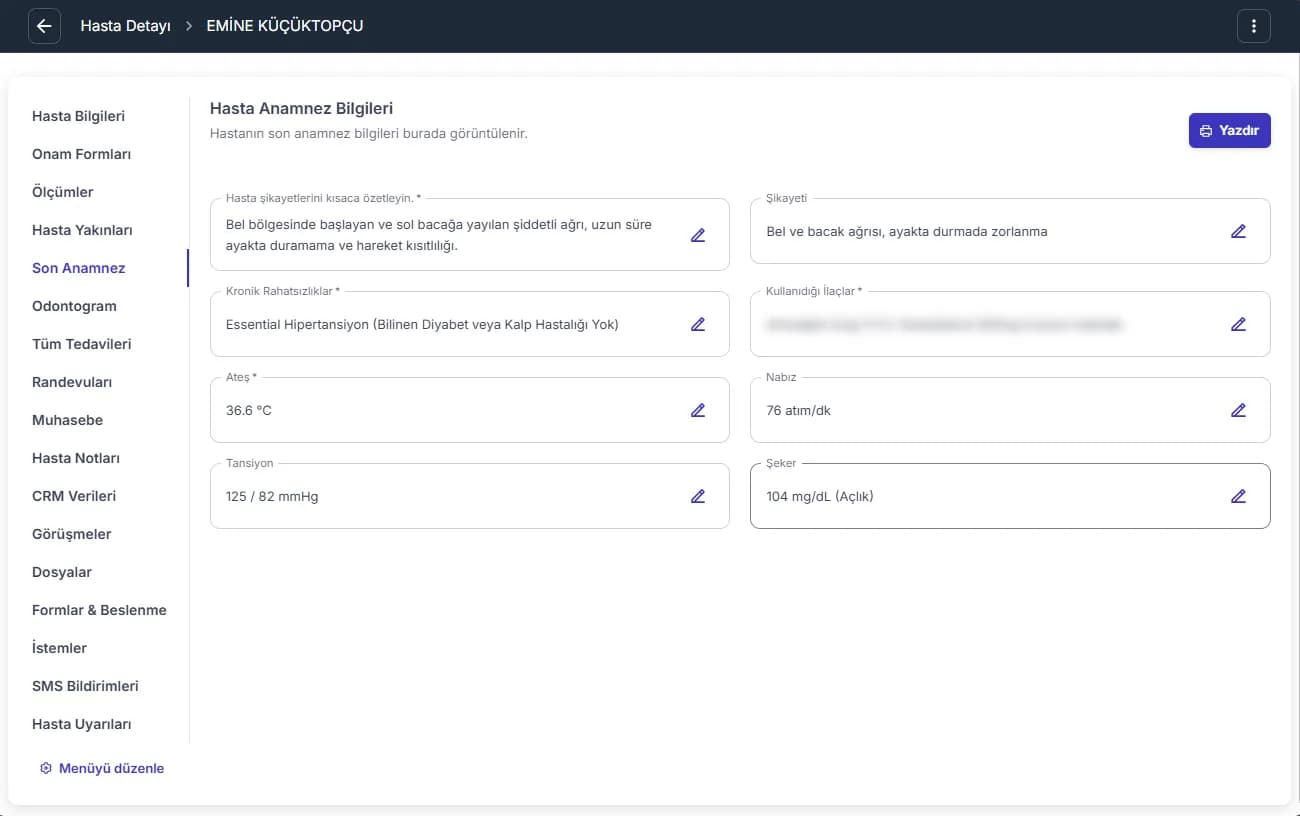Select the Son Anamnez menu item
The width and height of the screenshot is (1300, 816).
[79, 268]
